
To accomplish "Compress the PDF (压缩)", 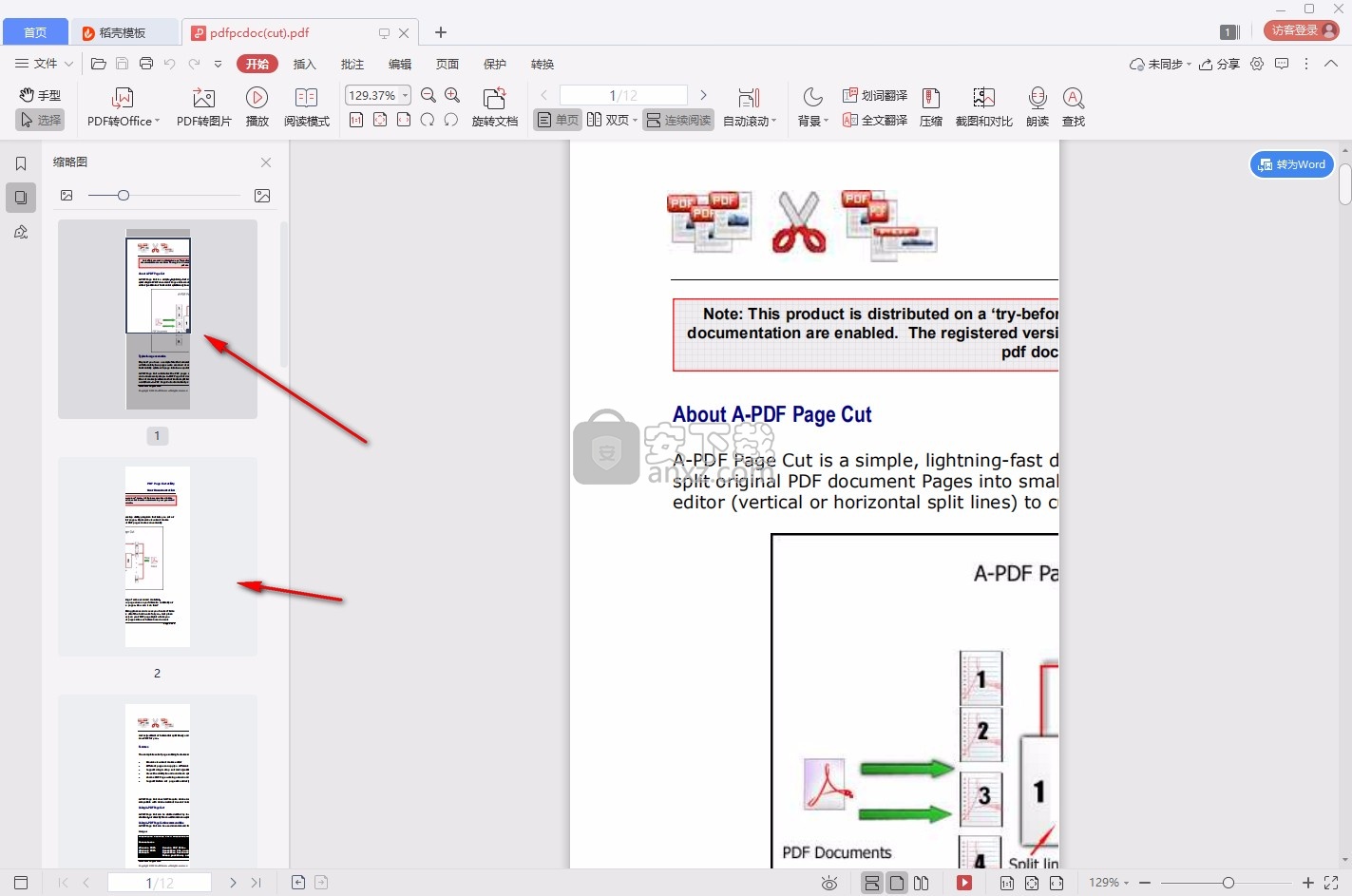I will pyautogui.click(x=931, y=107).
